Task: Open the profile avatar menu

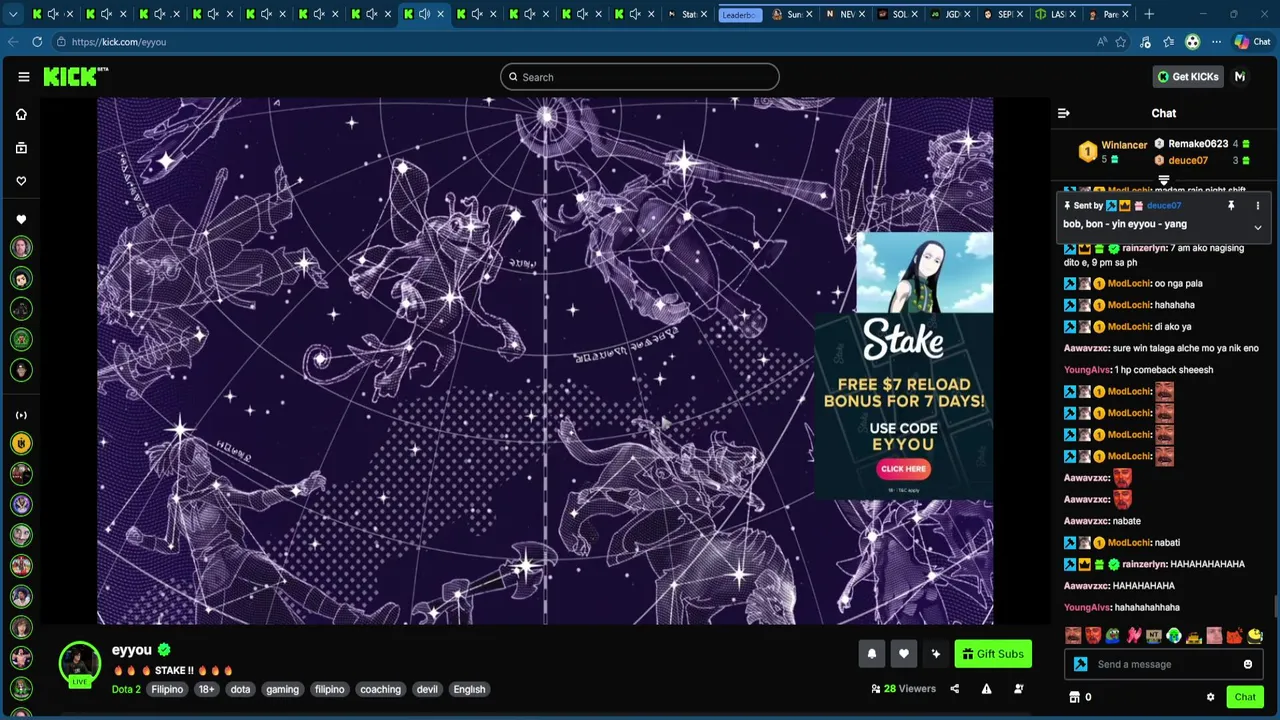Action: 1240,77
